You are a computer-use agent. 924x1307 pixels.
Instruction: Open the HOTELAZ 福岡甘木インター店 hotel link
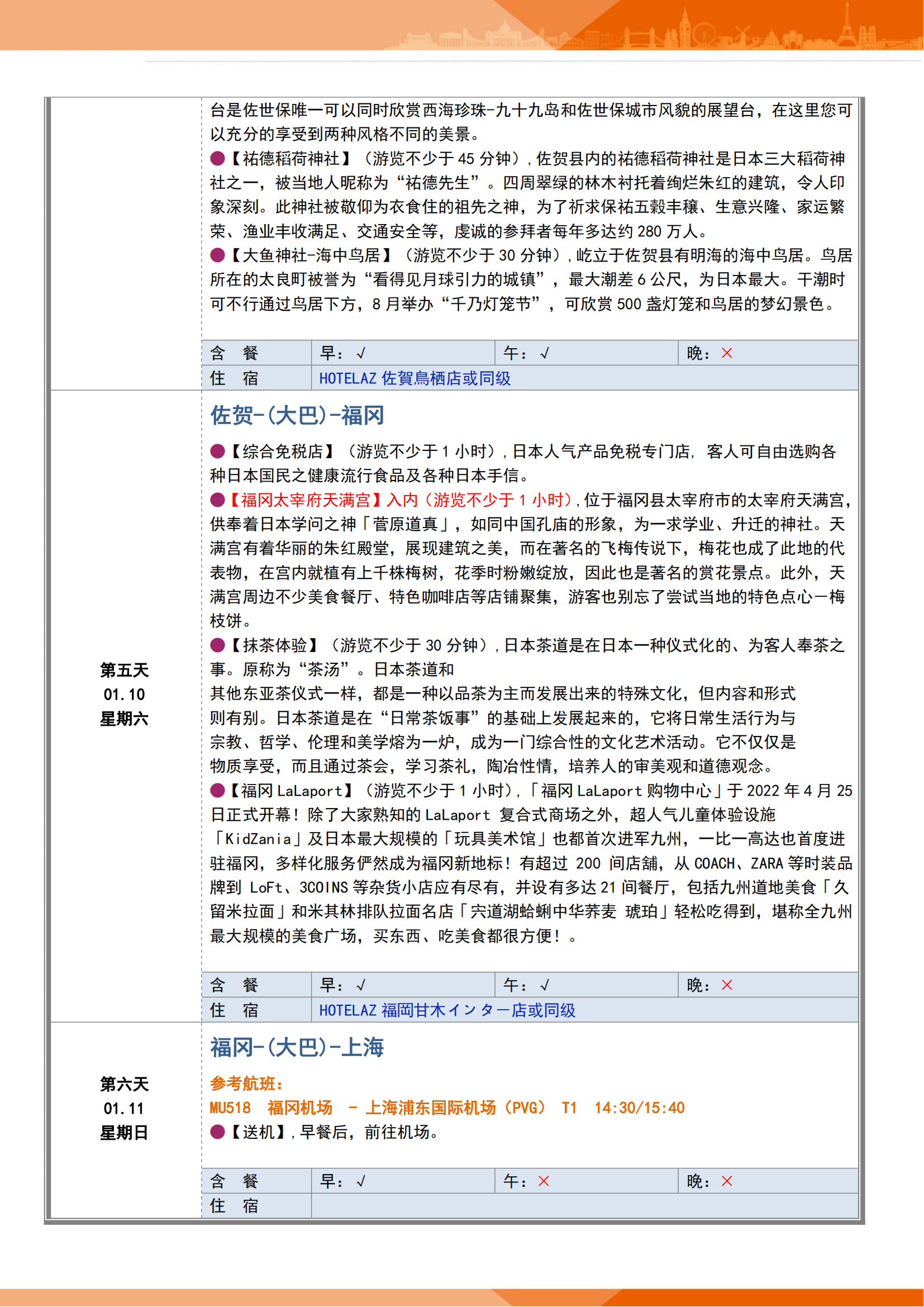(447, 1010)
